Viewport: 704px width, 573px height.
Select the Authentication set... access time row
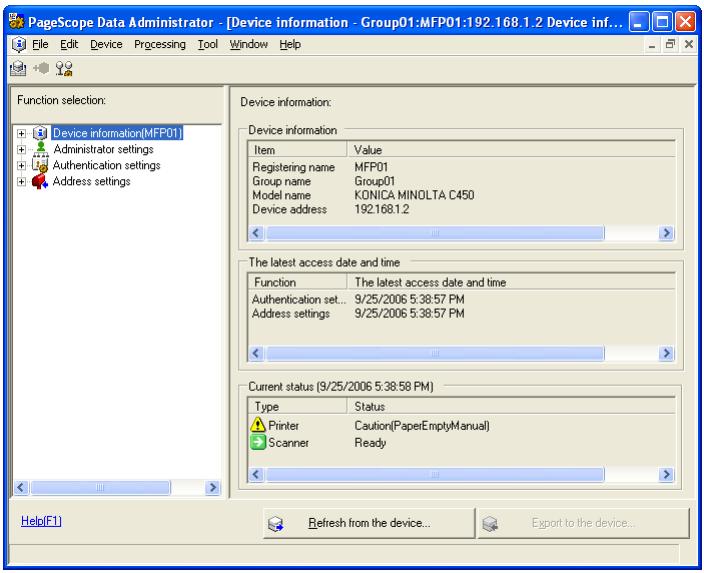(x=462, y=299)
